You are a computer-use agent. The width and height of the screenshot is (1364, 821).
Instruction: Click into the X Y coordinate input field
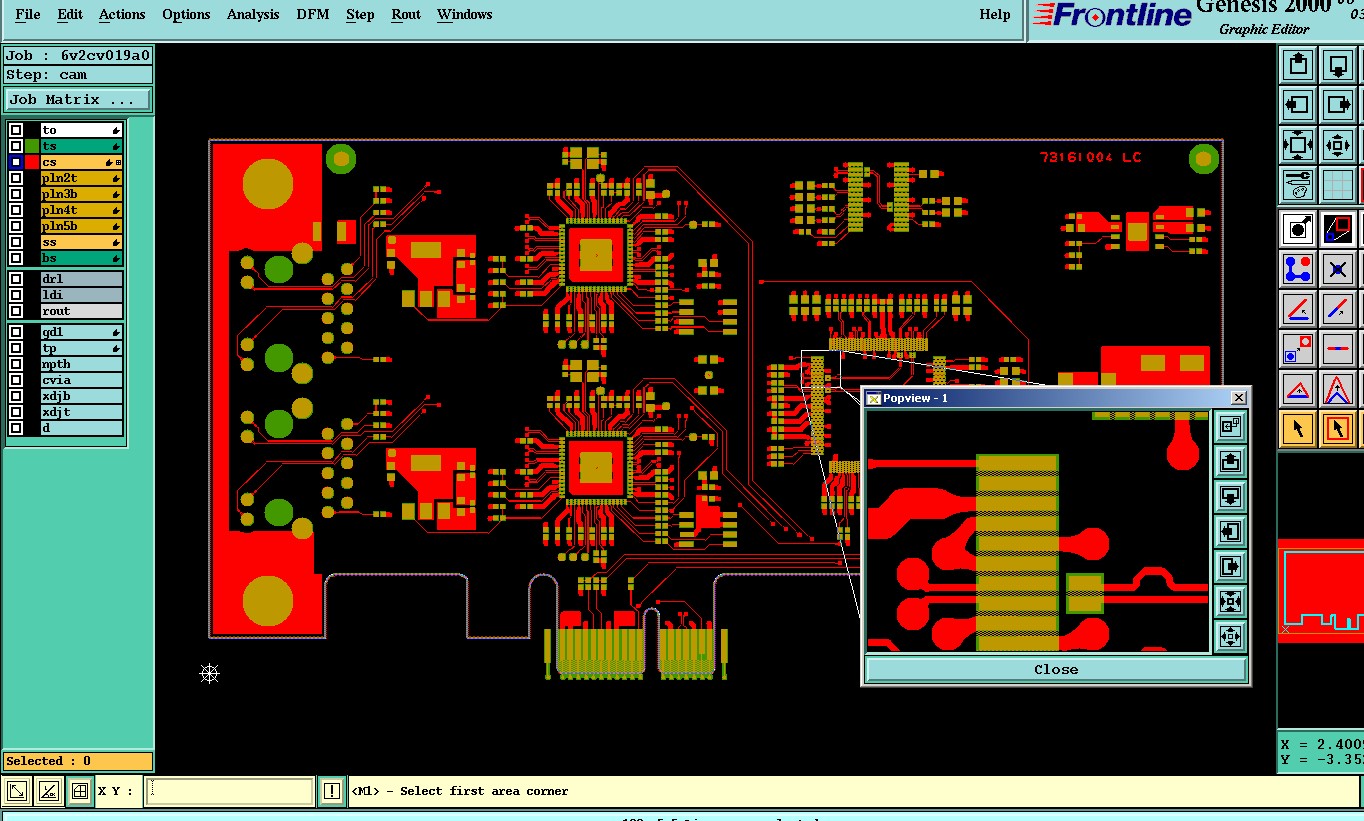coord(231,791)
